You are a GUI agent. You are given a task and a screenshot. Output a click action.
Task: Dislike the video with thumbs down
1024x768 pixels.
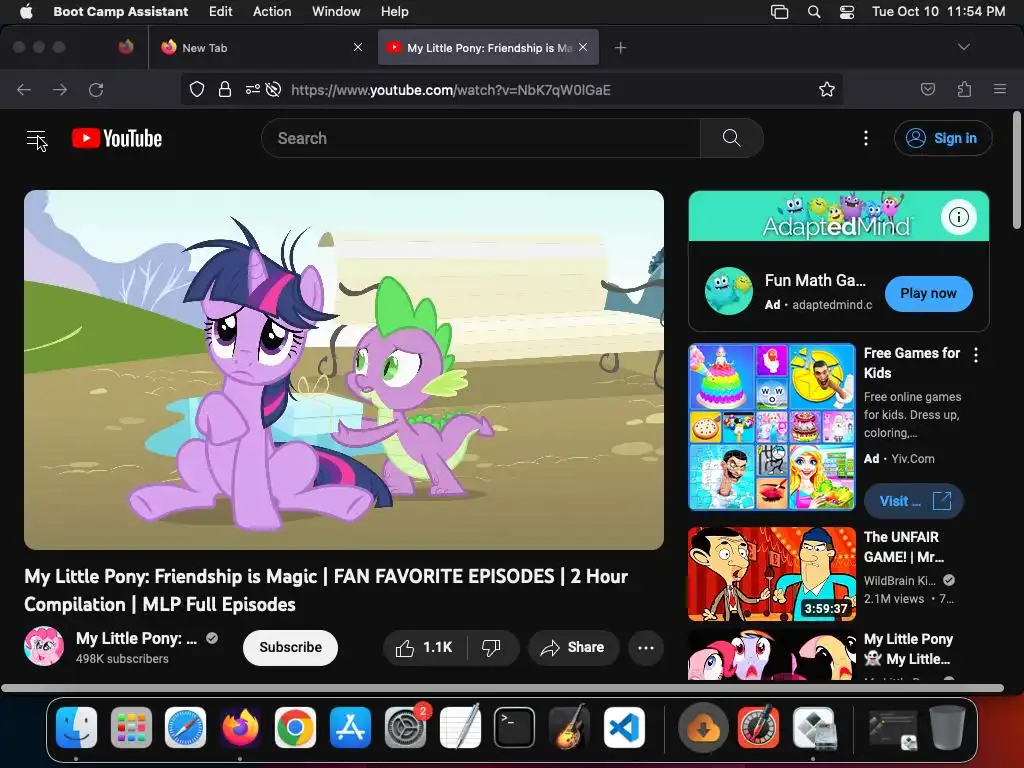pos(491,647)
